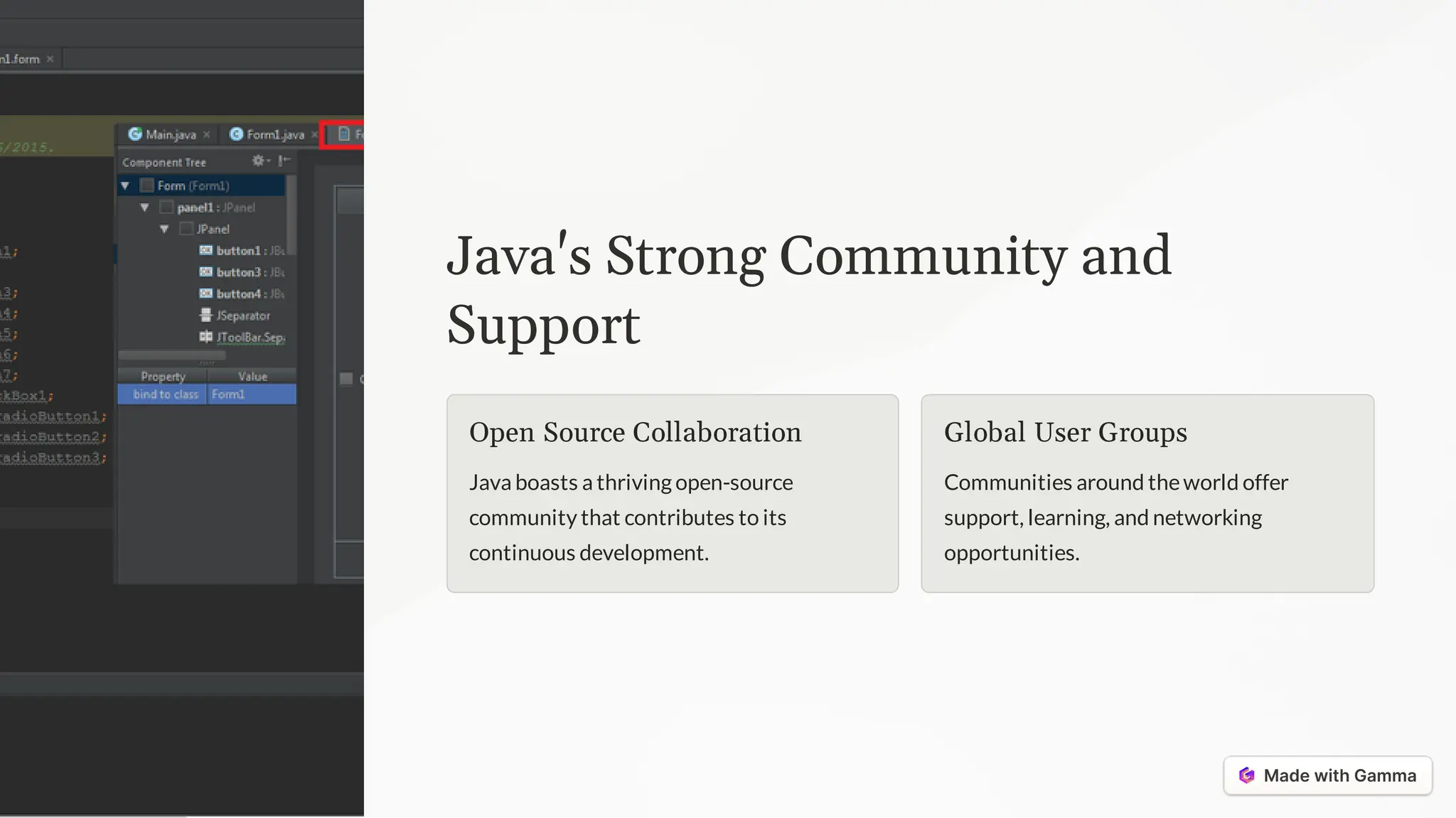Select button3 in the Component Tree
This screenshot has width=1456, height=818.
(202, 272)
